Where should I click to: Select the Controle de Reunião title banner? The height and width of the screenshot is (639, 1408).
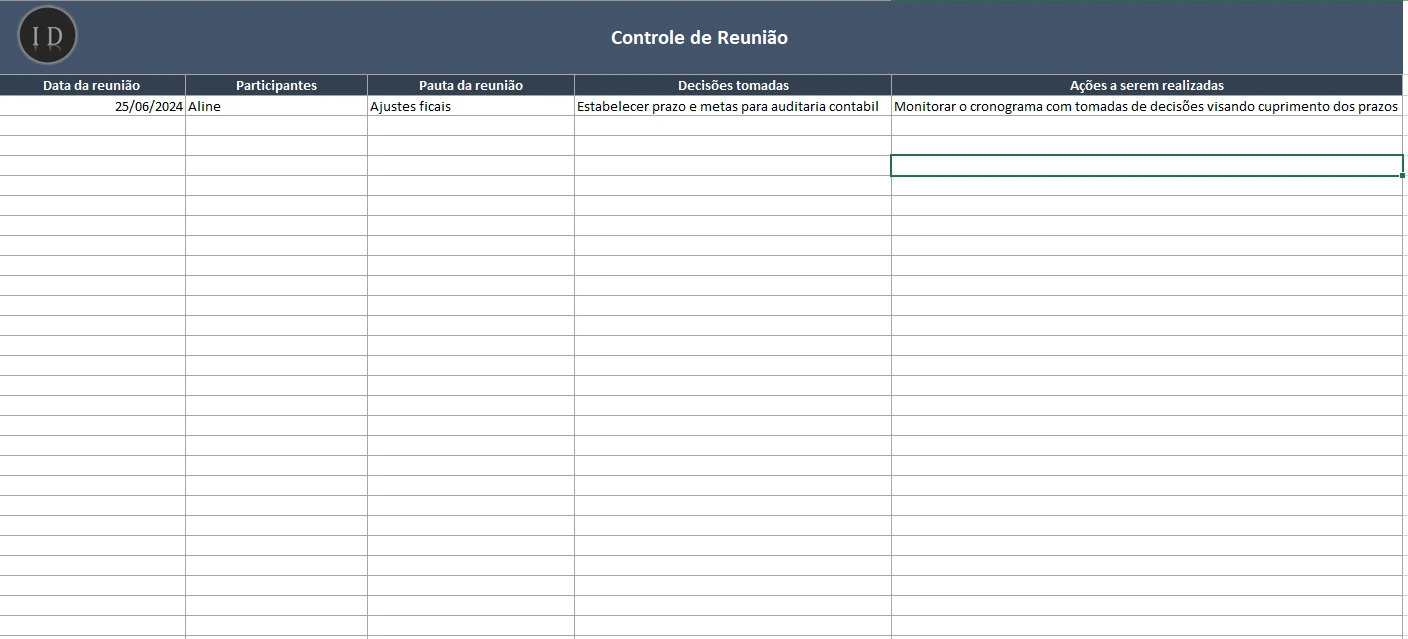[699, 38]
